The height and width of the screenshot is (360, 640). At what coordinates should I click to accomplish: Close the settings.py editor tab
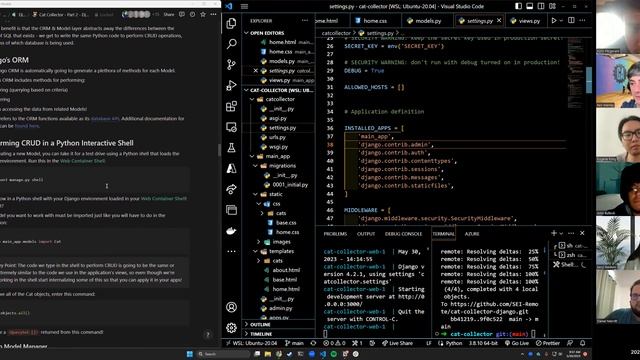click(499, 20)
